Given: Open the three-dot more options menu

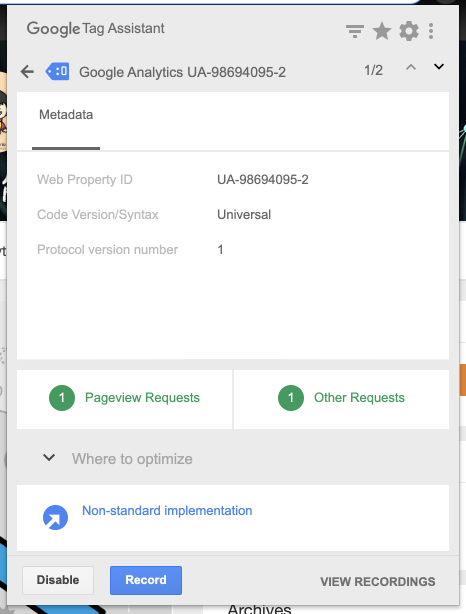Looking at the screenshot, I should point(431,31).
